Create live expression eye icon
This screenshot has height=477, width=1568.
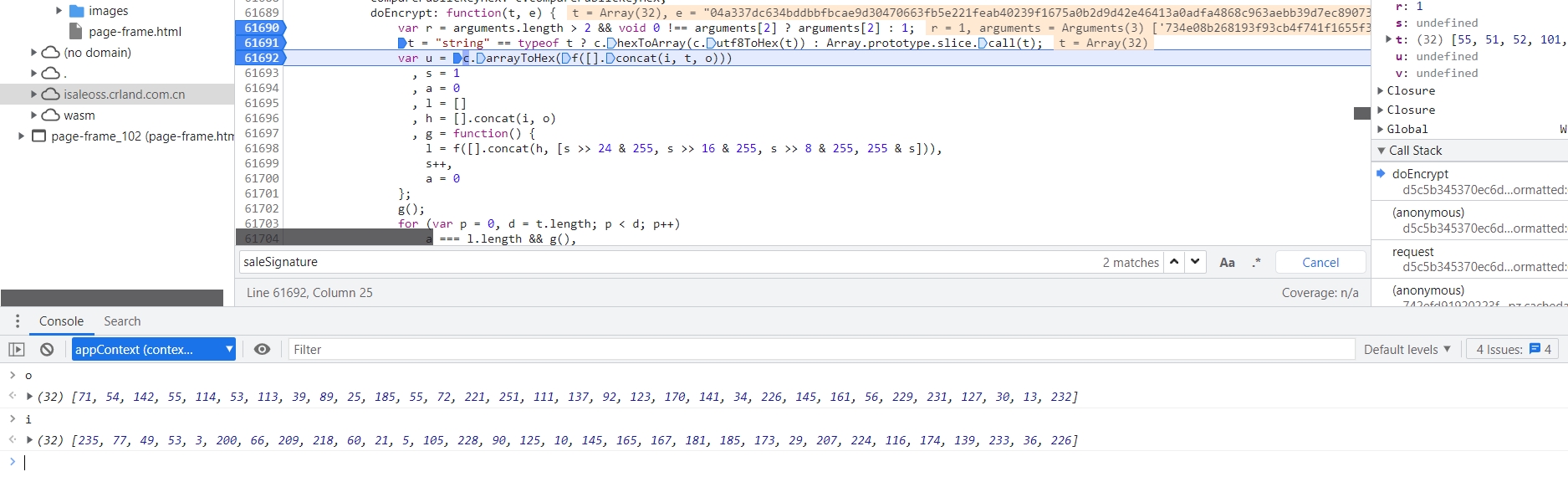[x=262, y=350]
